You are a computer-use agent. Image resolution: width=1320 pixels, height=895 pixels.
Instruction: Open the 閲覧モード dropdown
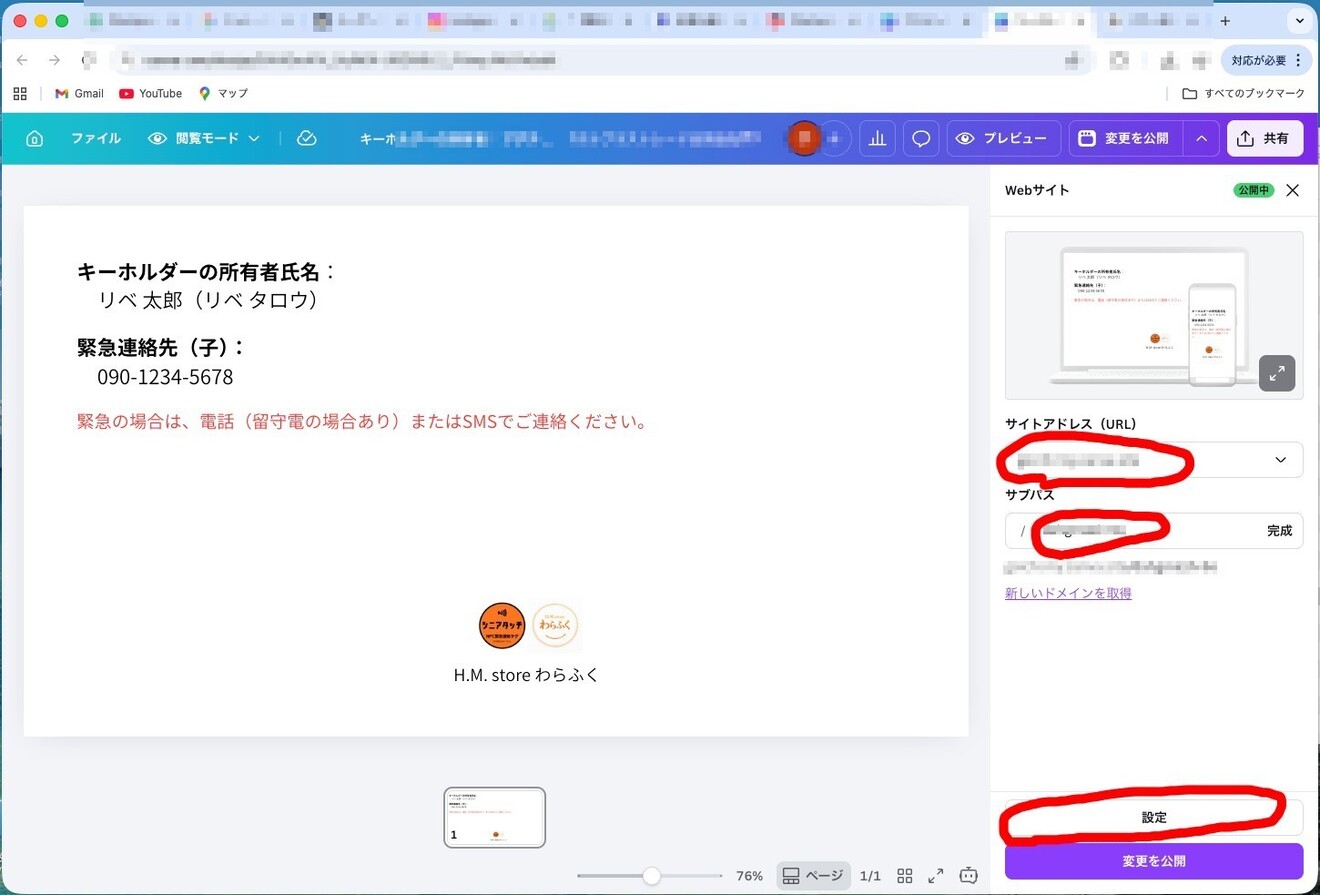click(204, 139)
